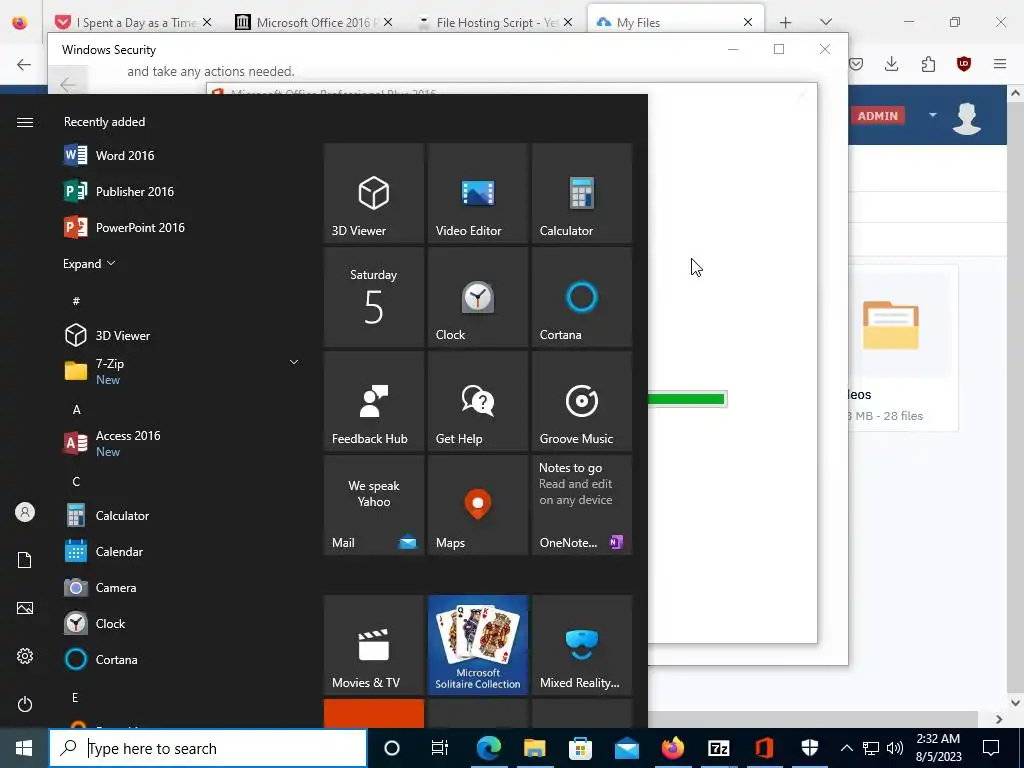The width and height of the screenshot is (1024, 768).
Task: Open File Explorer from the taskbar
Action: (x=534, y=748)
